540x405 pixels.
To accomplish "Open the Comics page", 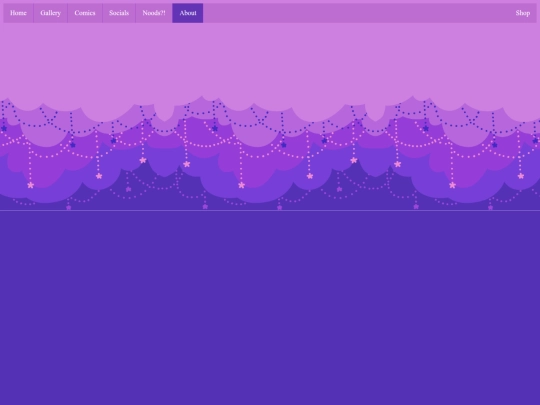I will click(85, 13).
